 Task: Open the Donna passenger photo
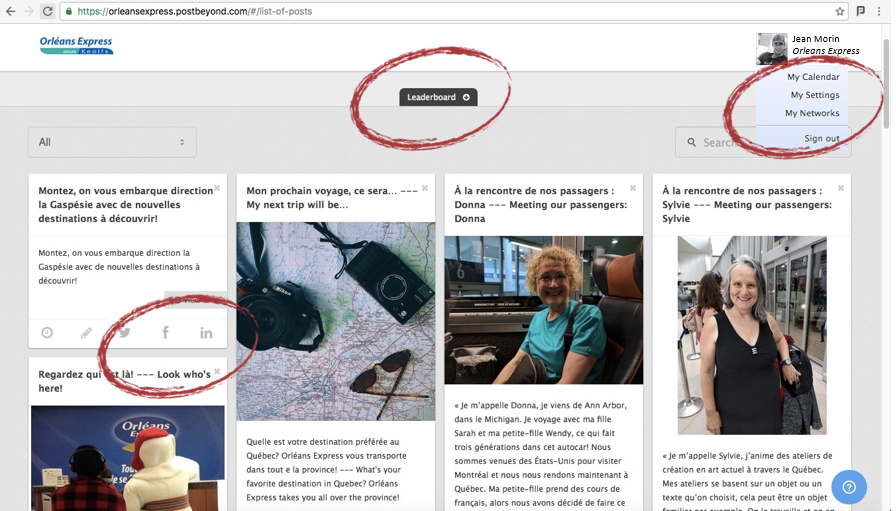pyautogui.click(x=543, y=310)
